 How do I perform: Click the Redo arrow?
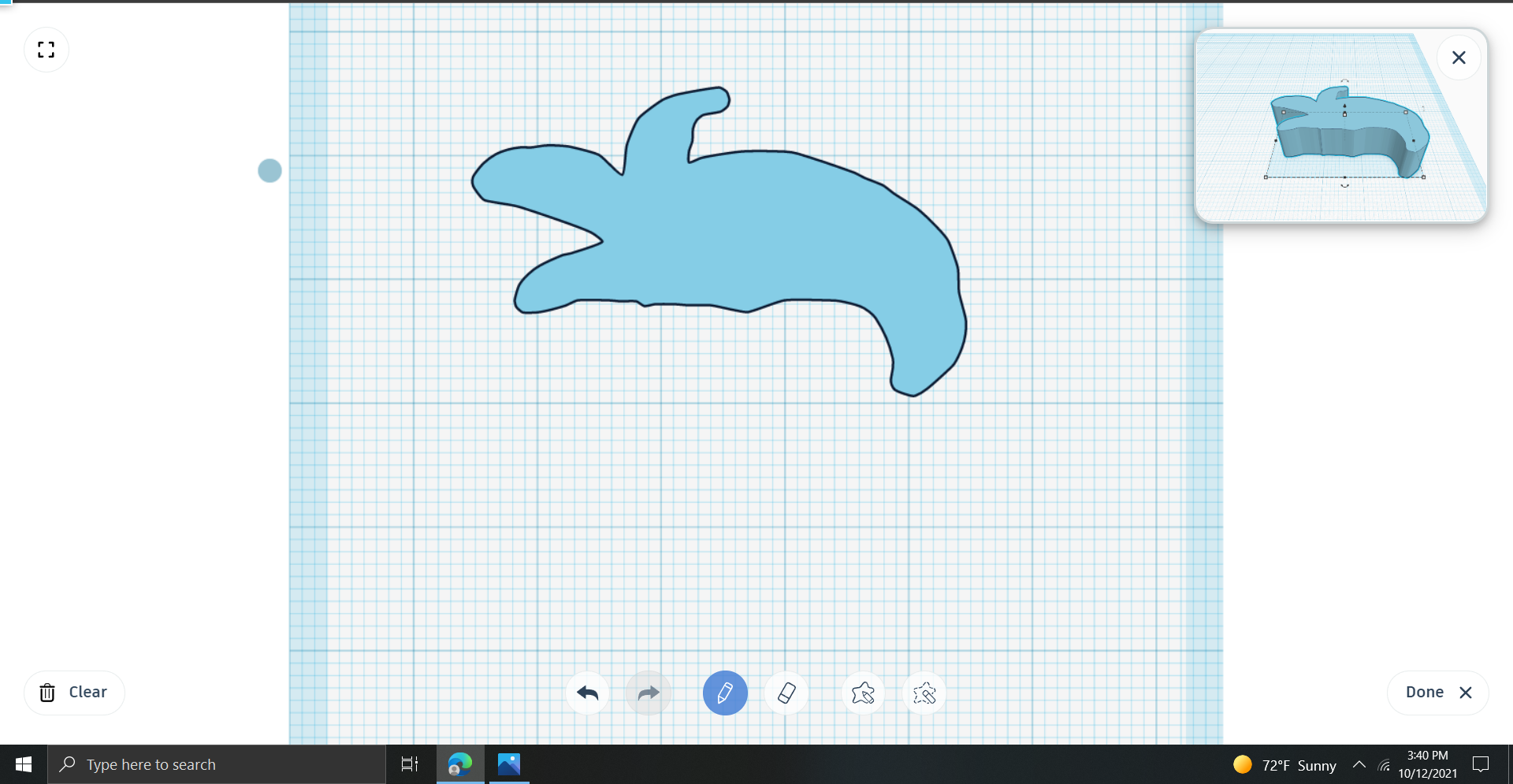[x=648, y=693]
